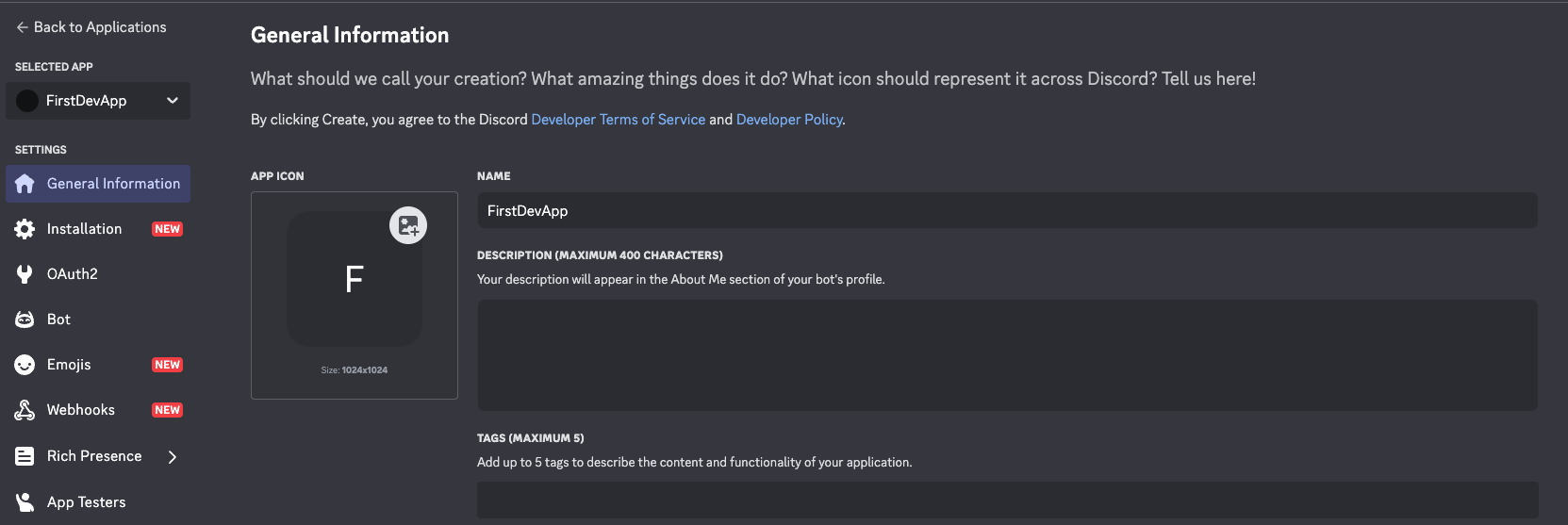This screenshot has height=525, width=1568.
Task: Open the FirstDevApp app selector dropdown
Action: [98, 101]
